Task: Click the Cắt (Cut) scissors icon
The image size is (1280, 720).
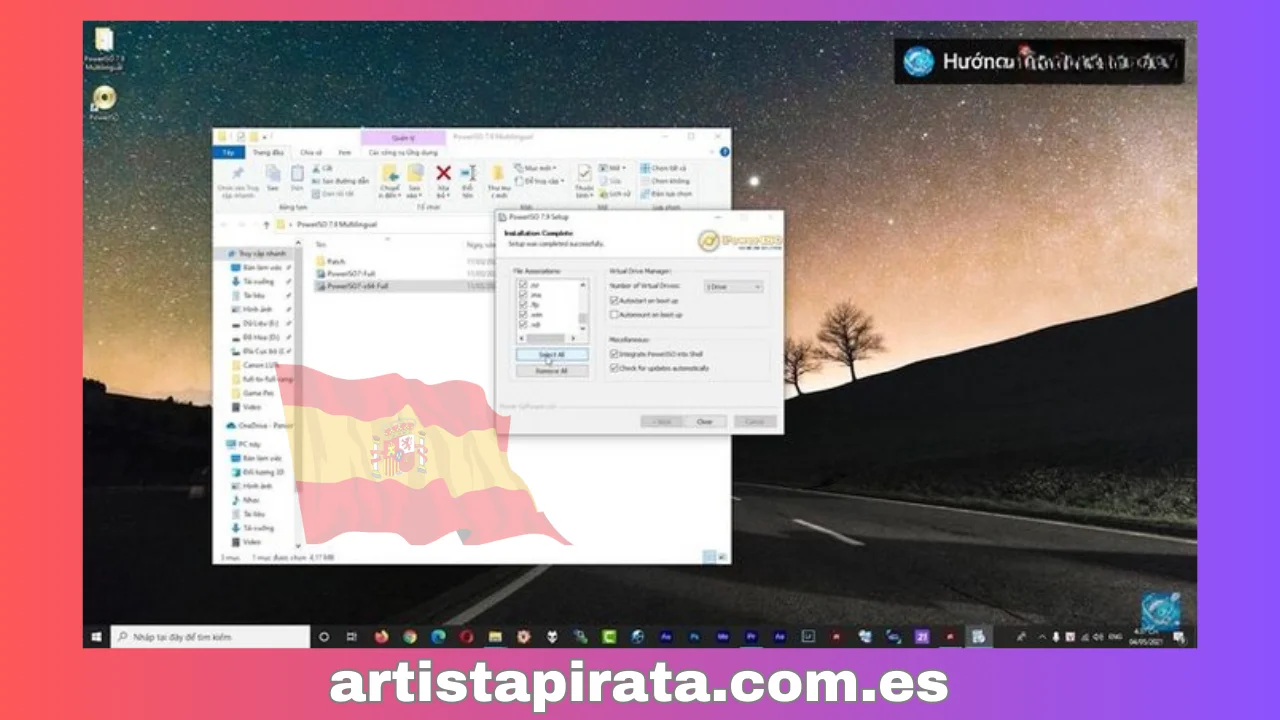Action: tap(316, 168)
